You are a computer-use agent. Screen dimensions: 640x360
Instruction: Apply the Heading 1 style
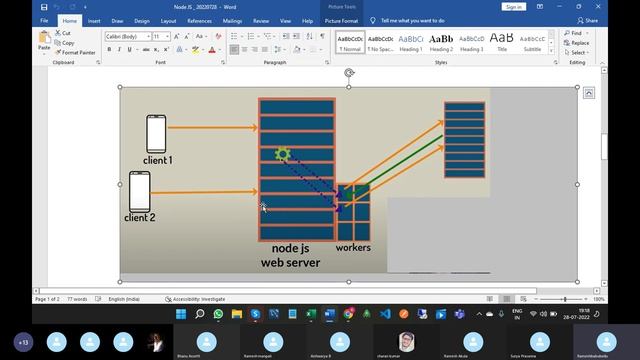coord(411,42)
